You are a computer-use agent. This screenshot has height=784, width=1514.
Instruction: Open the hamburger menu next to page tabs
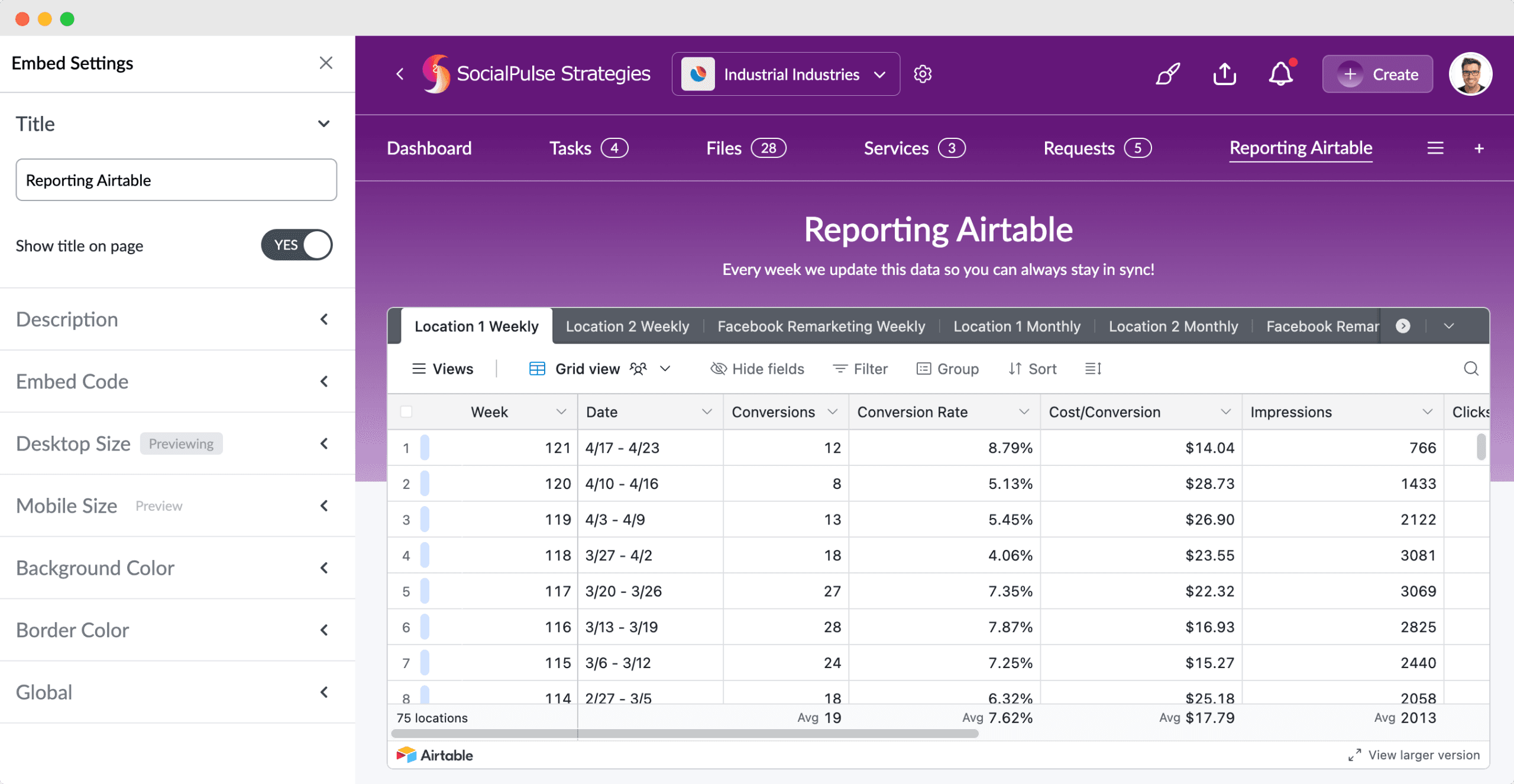pyautogui.click(x=1435, y=148)
